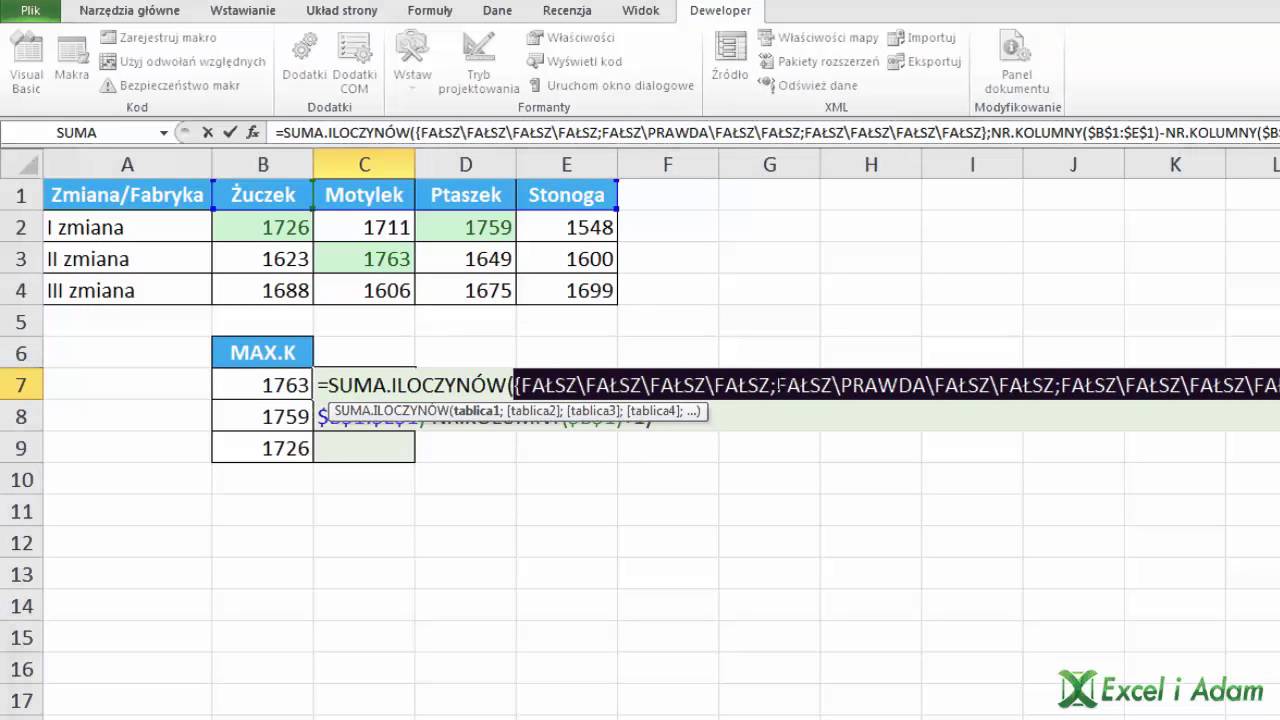Switch to Recenzja tab
1280x720 pixels.
pyautogui.click(x=567, y=11)
